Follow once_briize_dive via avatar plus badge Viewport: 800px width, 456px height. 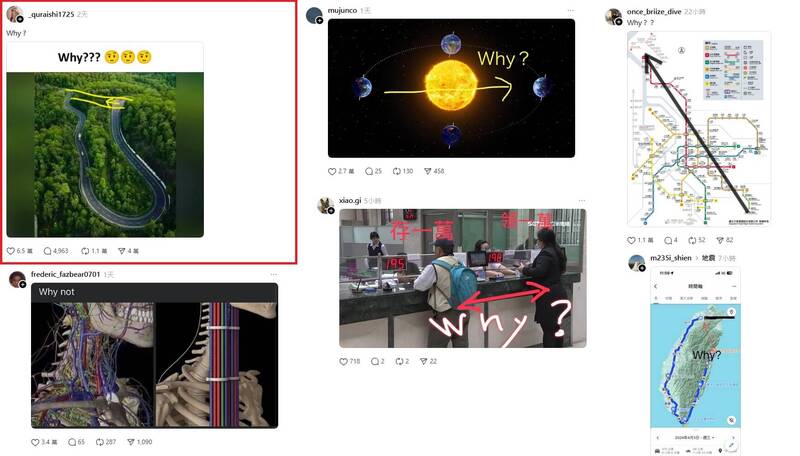point(618,21)
